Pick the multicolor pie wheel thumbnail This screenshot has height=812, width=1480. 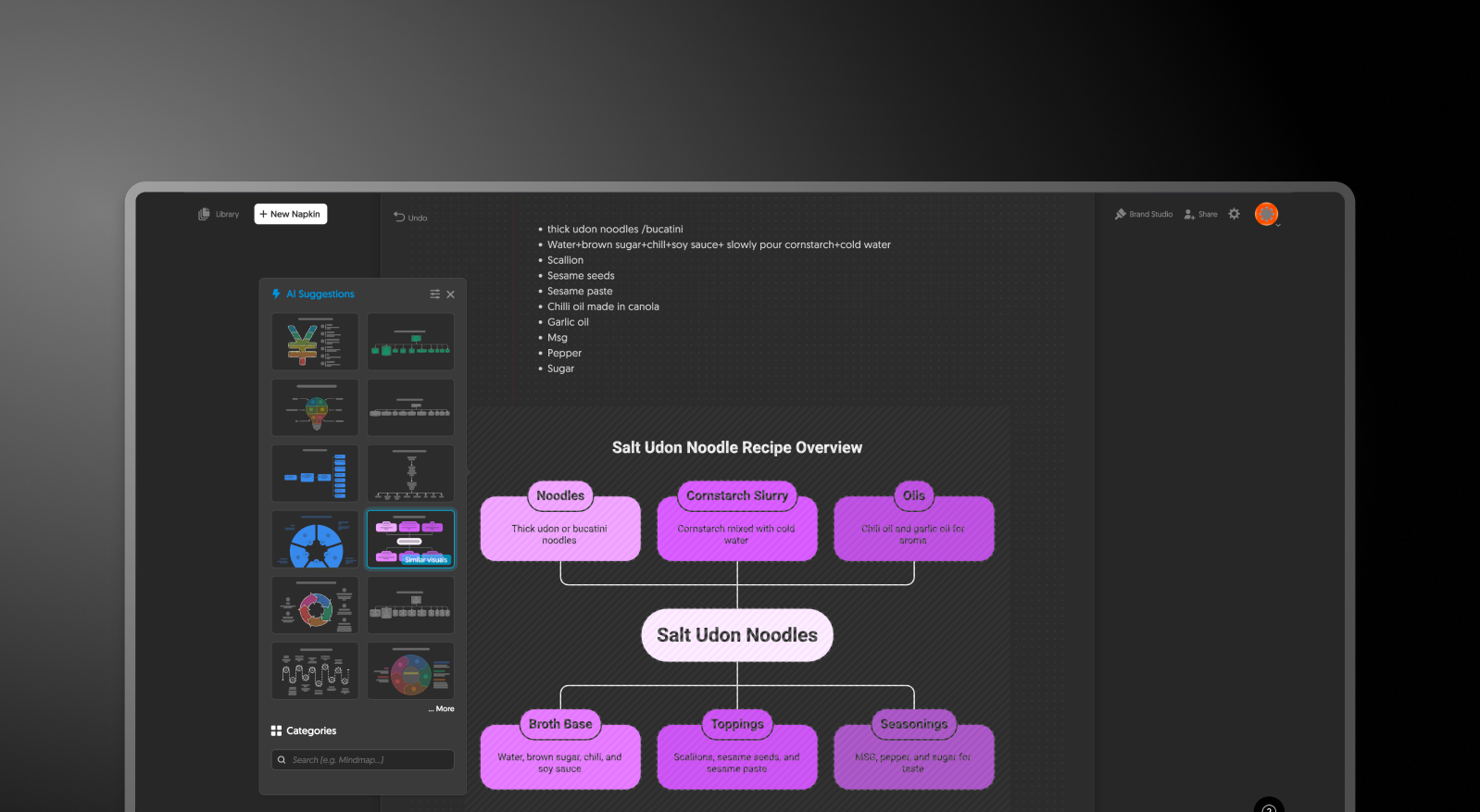(x=410, y=671)
